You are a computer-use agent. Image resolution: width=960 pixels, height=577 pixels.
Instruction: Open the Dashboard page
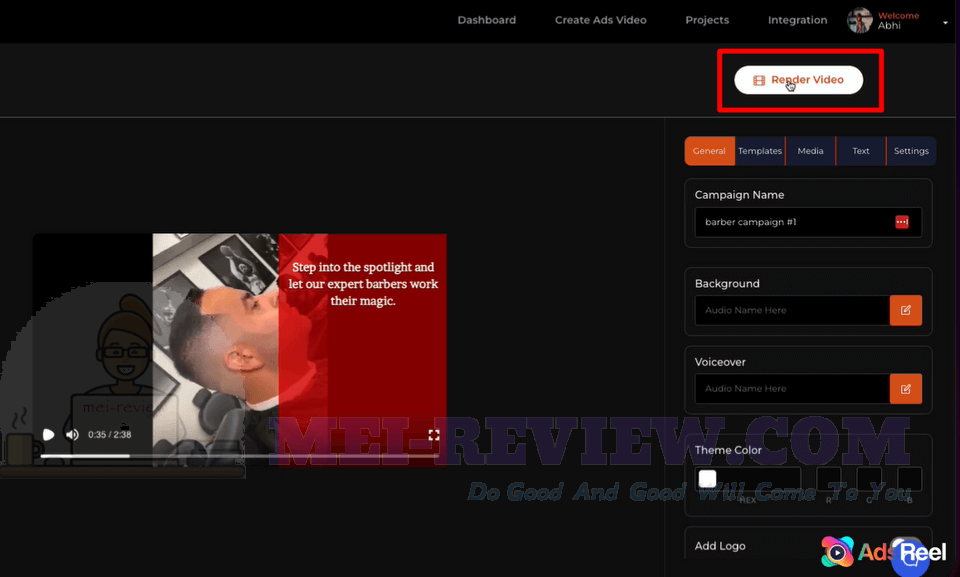pyautogui.click(x=487, y=20)
